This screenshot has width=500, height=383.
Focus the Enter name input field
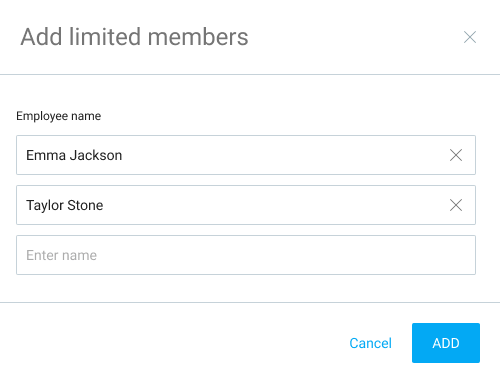pyautogui.click(x=246, y=255)
